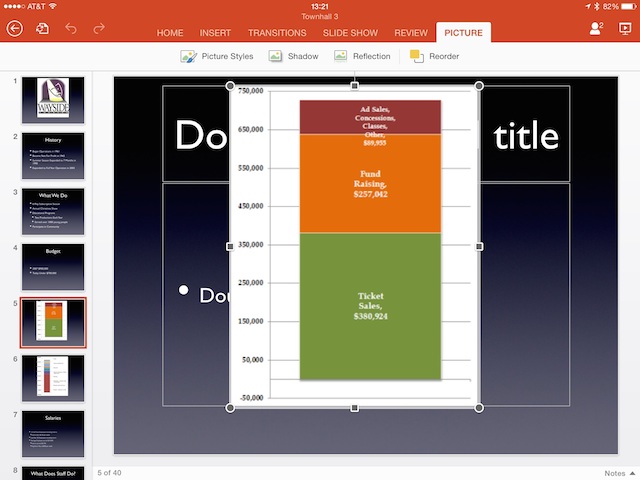Open the REVIEW tab
Screen dimensions: 640x480
coord(411,33)
